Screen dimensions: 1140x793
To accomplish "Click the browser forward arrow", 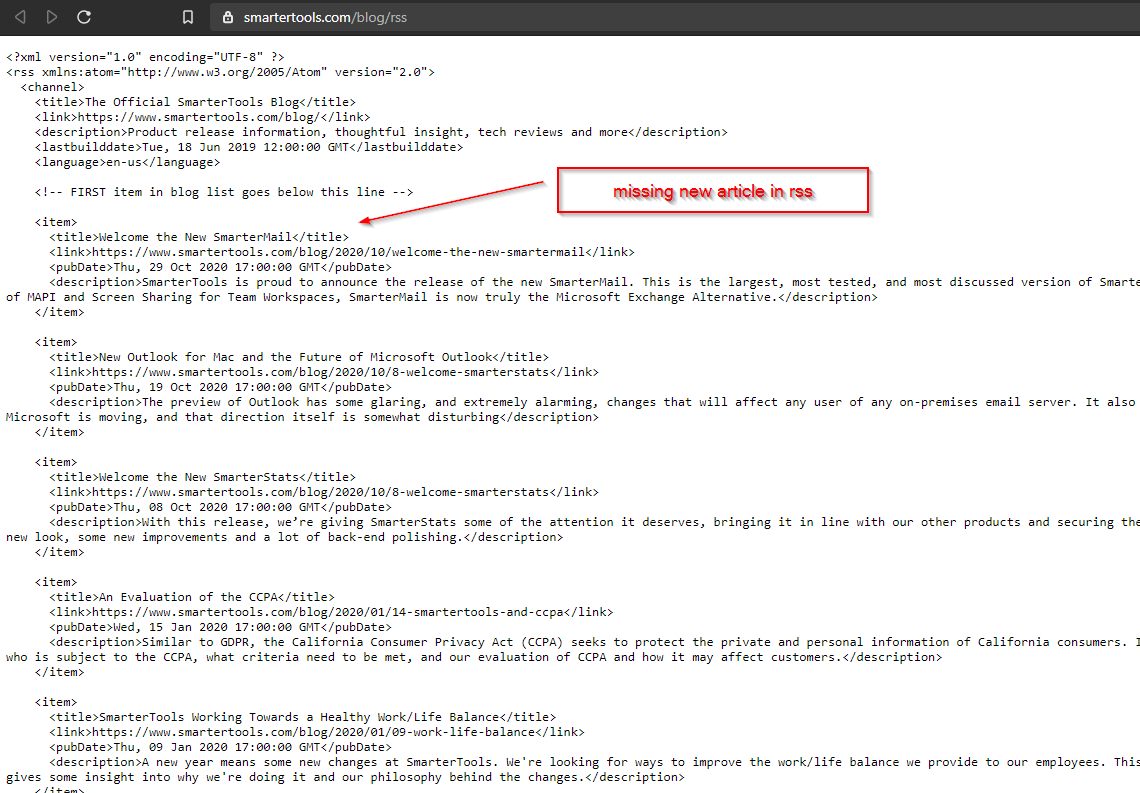I will pyautogui.click(x=52, y=17).
